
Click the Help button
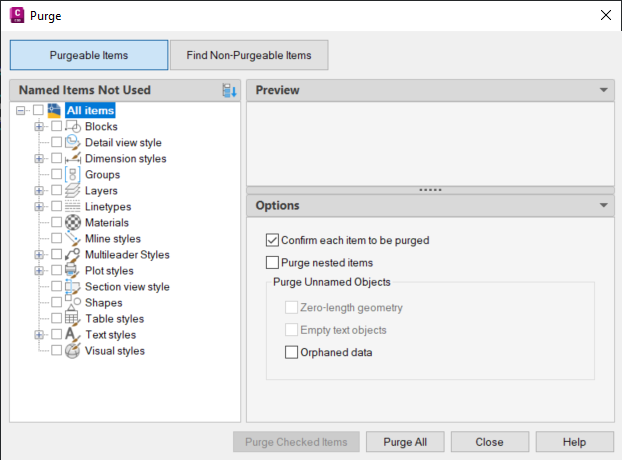[x=574, y=442]
